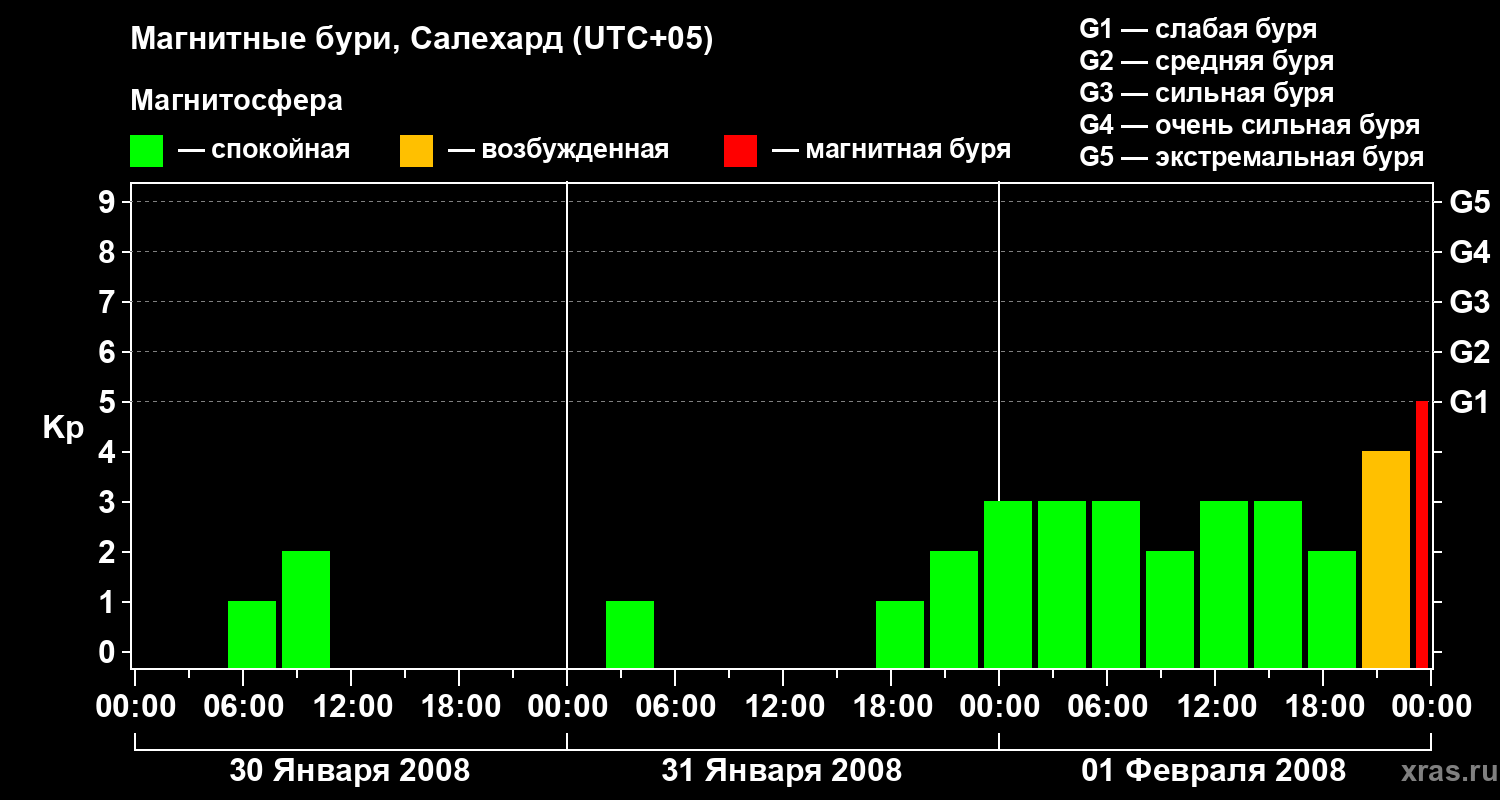Select the green Kp 2 bar on 31 Января
This screenshot has width=1500, height=800.
point(954,609)
